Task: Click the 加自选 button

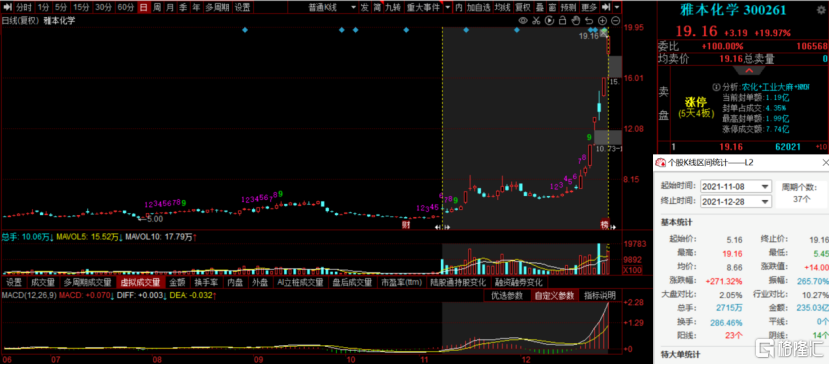Action: [478, 7]
